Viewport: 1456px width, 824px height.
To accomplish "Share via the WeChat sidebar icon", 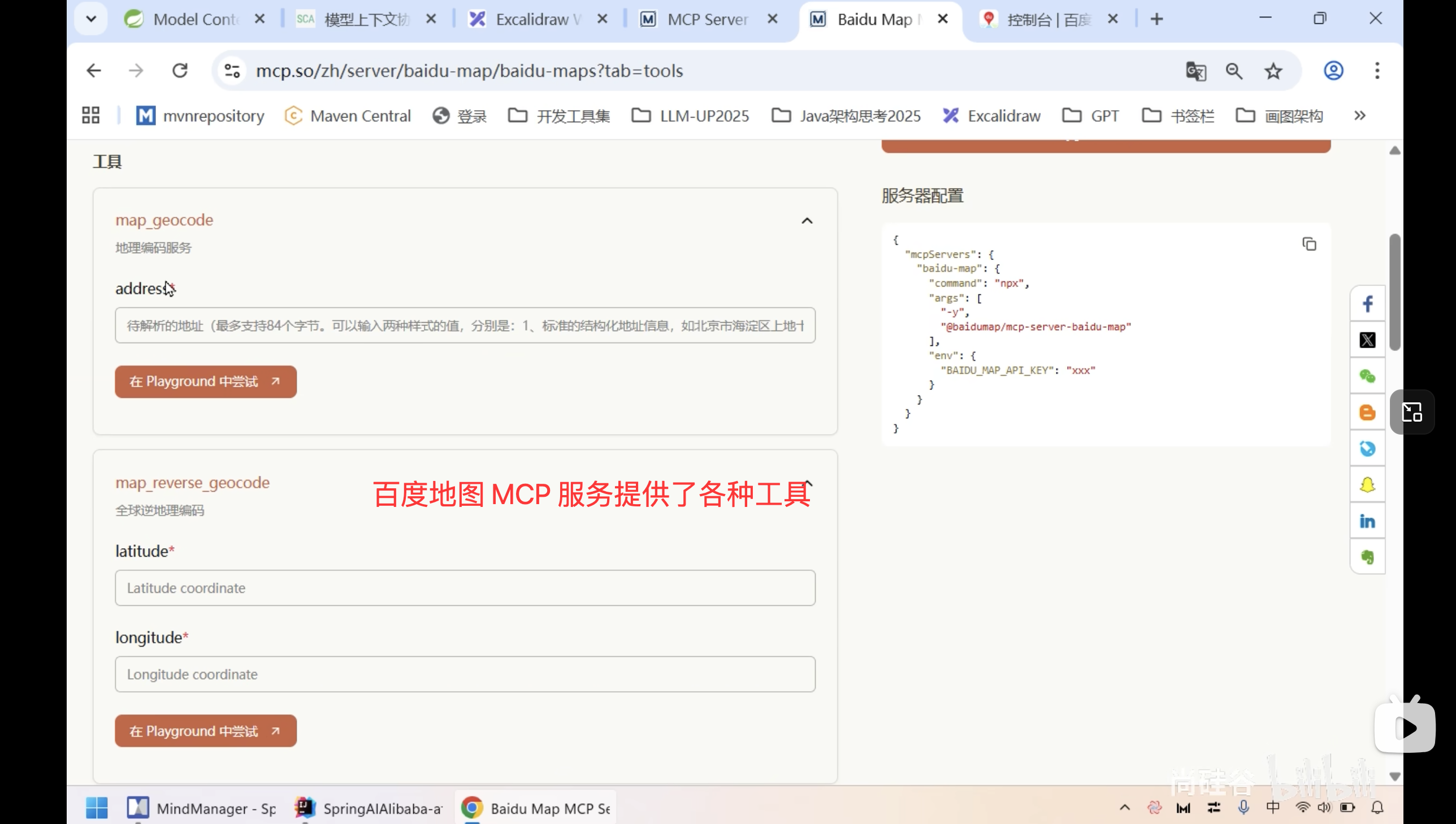I will point(1368,376).
